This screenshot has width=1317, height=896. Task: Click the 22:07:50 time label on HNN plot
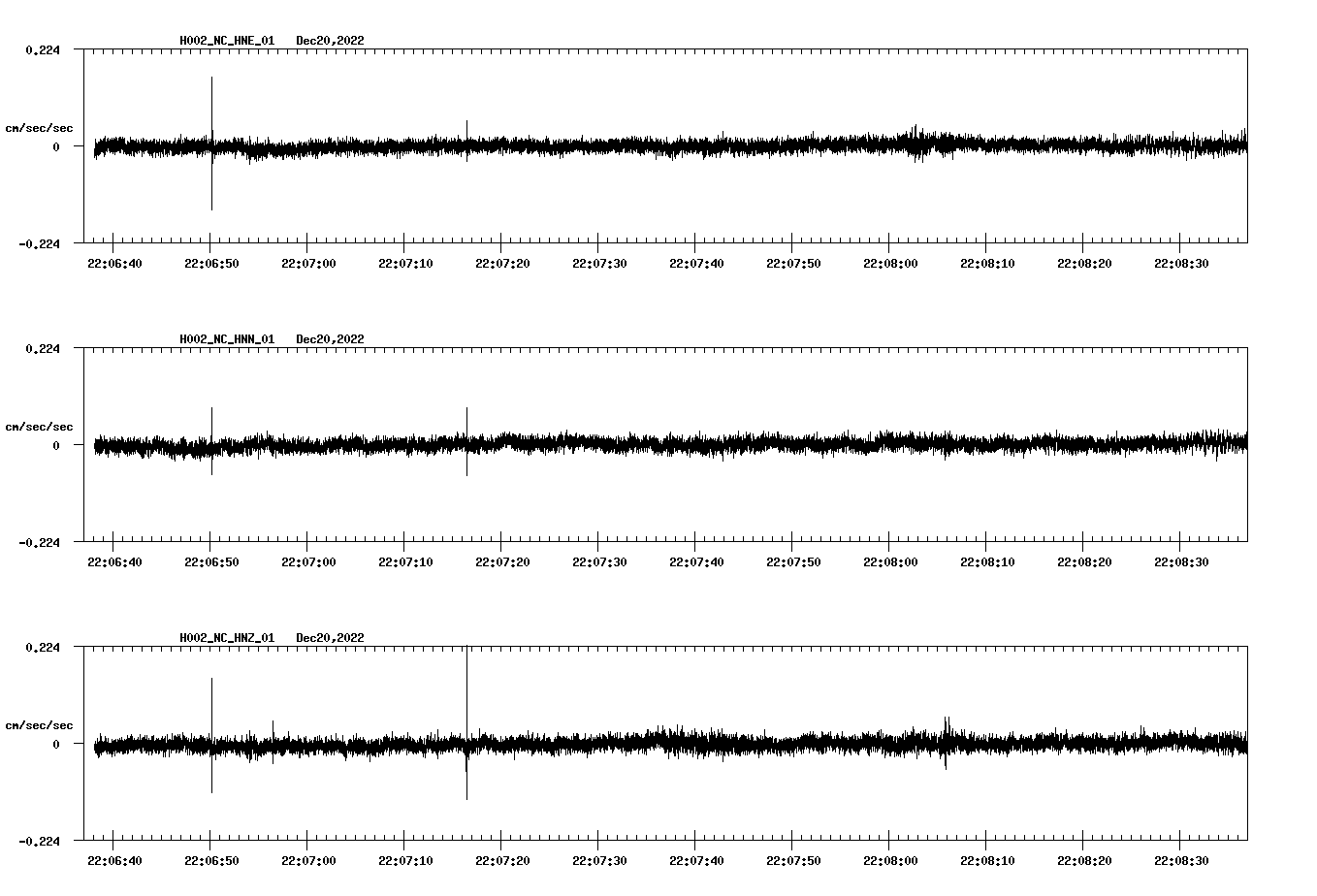[x=793, y=562]
